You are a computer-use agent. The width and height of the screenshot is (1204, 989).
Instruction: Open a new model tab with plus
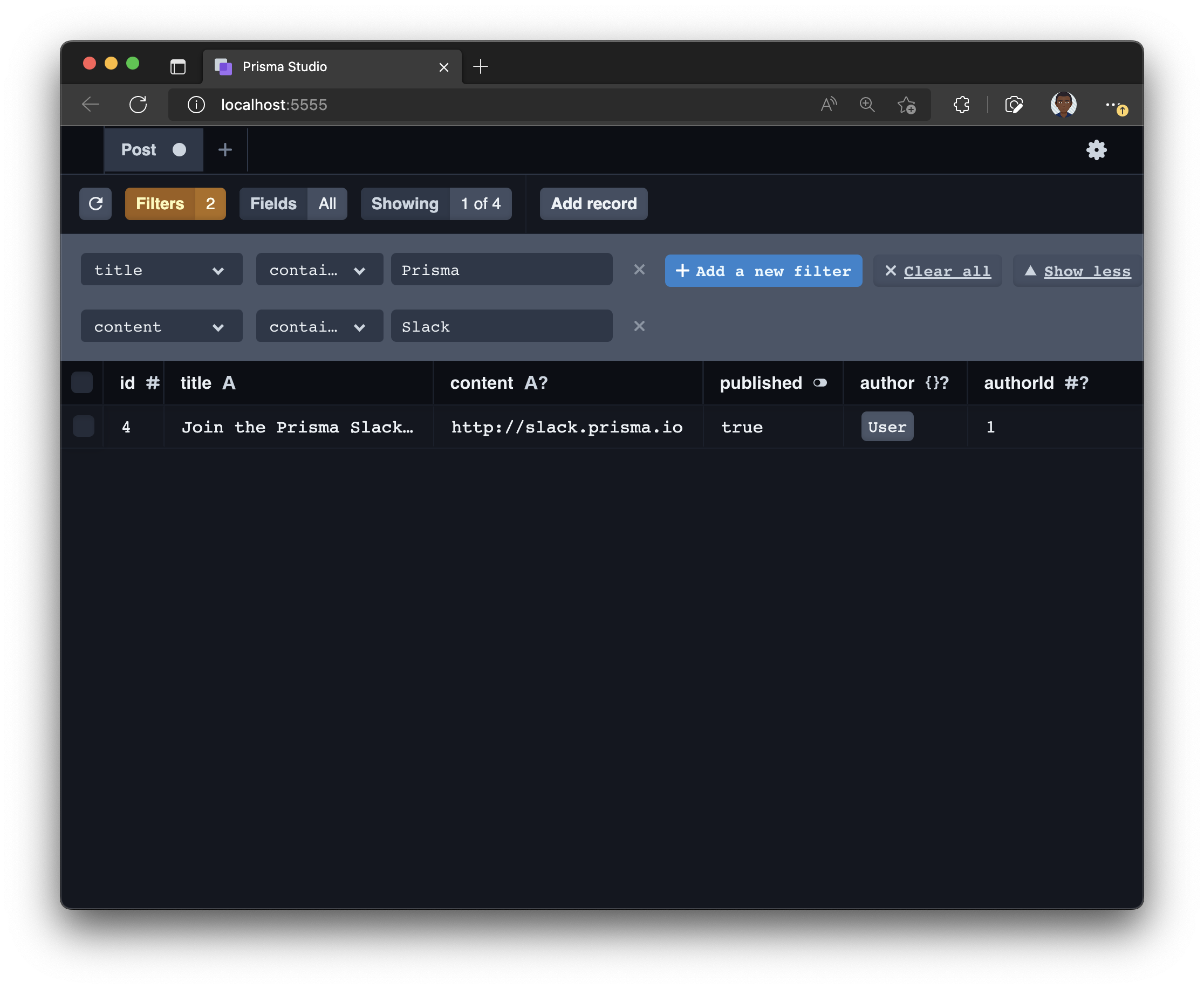(x=225, y=150)
